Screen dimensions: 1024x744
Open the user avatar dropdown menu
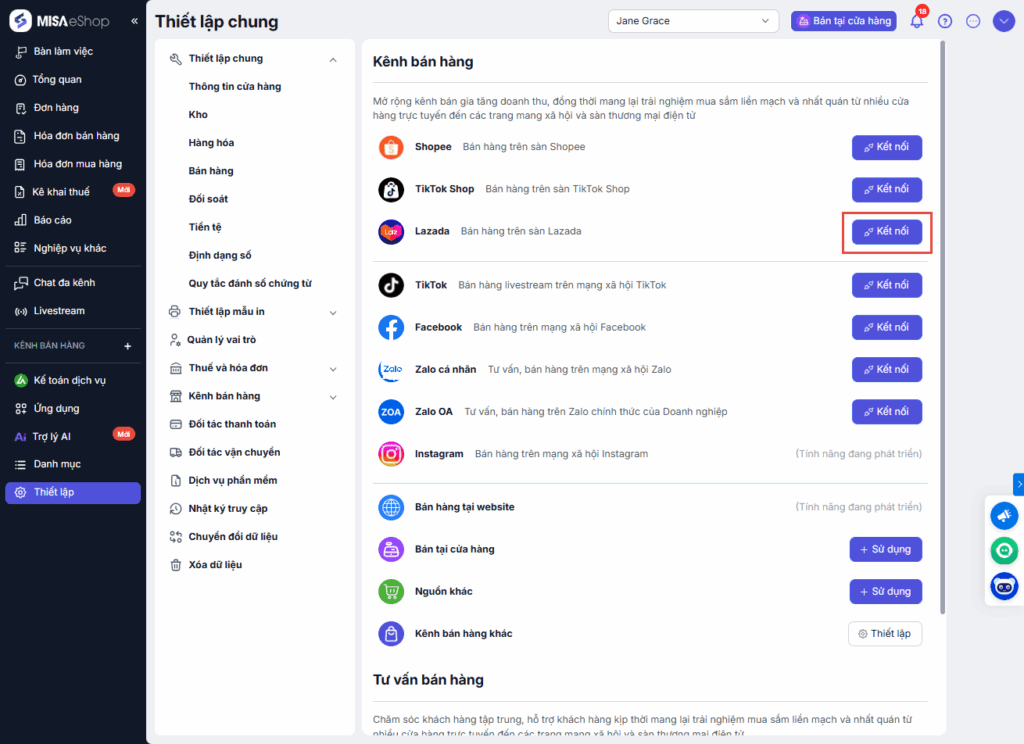1004,21
